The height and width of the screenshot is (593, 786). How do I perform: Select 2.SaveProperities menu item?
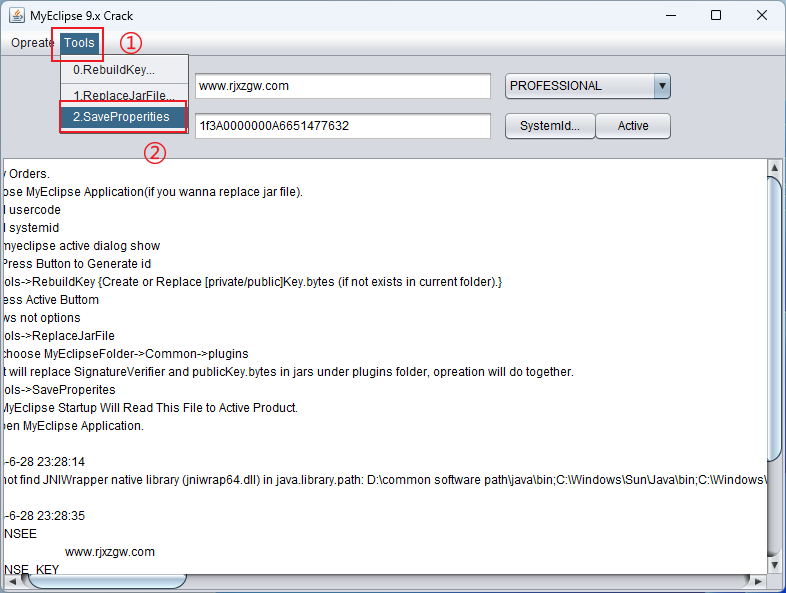[x=122, y=117]
